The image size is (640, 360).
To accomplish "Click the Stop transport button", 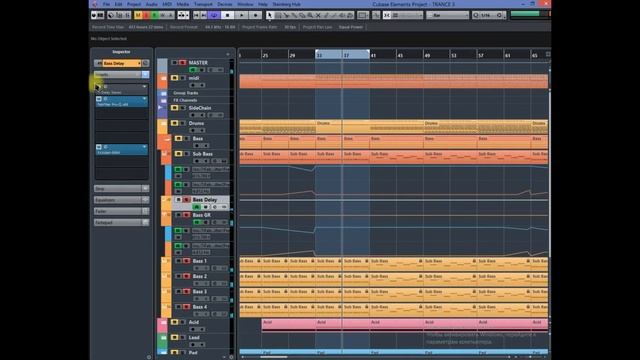I will tap(227, 15).
